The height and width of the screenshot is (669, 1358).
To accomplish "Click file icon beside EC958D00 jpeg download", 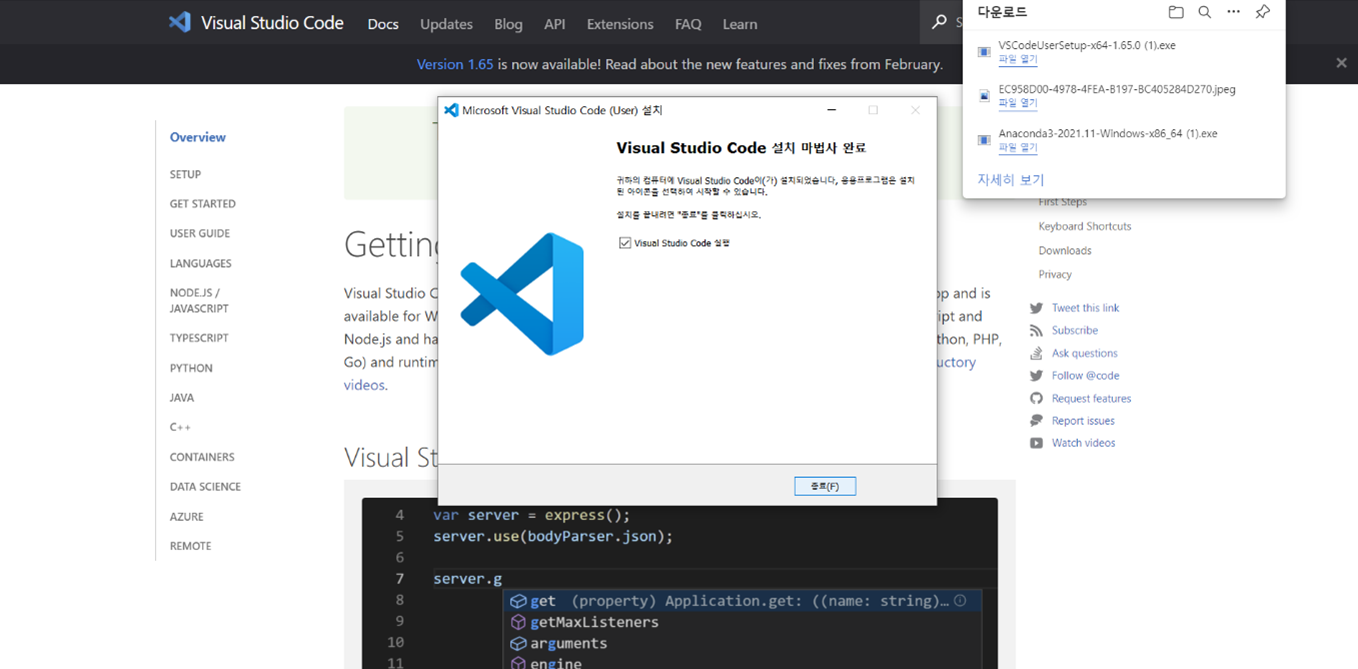I will pyautogui.click(x=984, y=96).
